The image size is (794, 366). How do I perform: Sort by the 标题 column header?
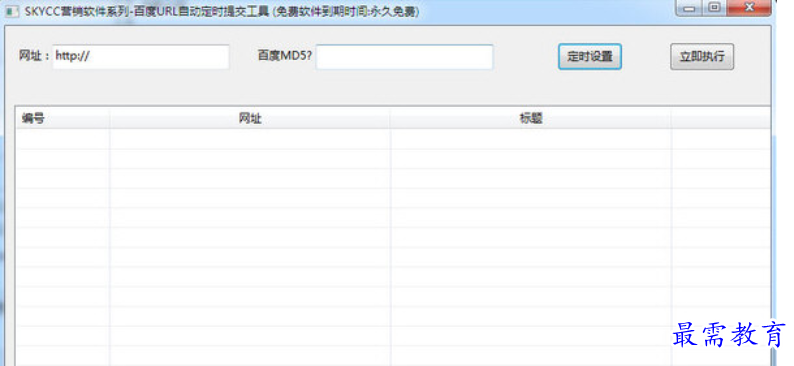[531, 118]
